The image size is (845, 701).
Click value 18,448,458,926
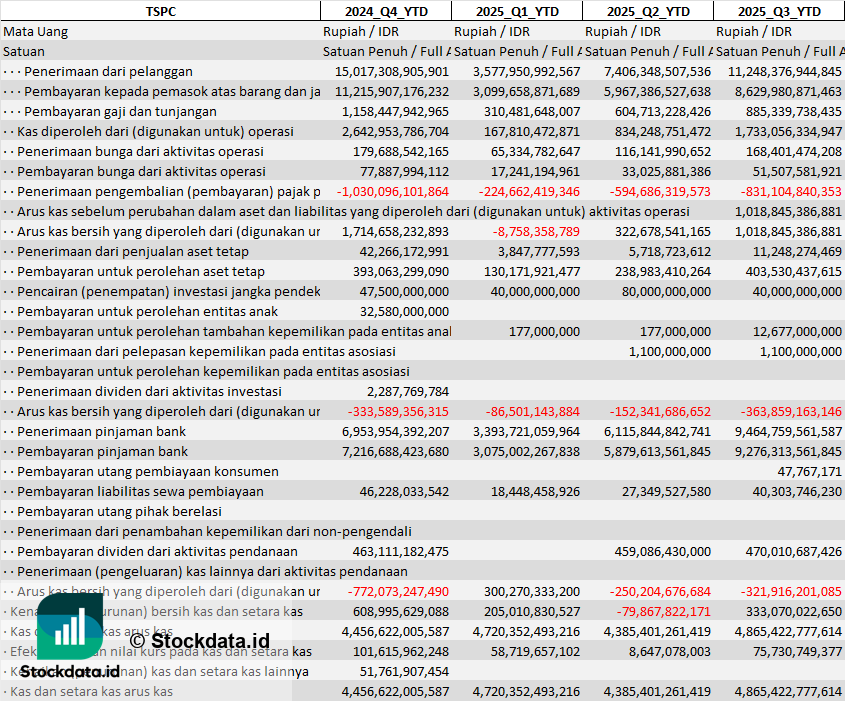tap(535, 491)
